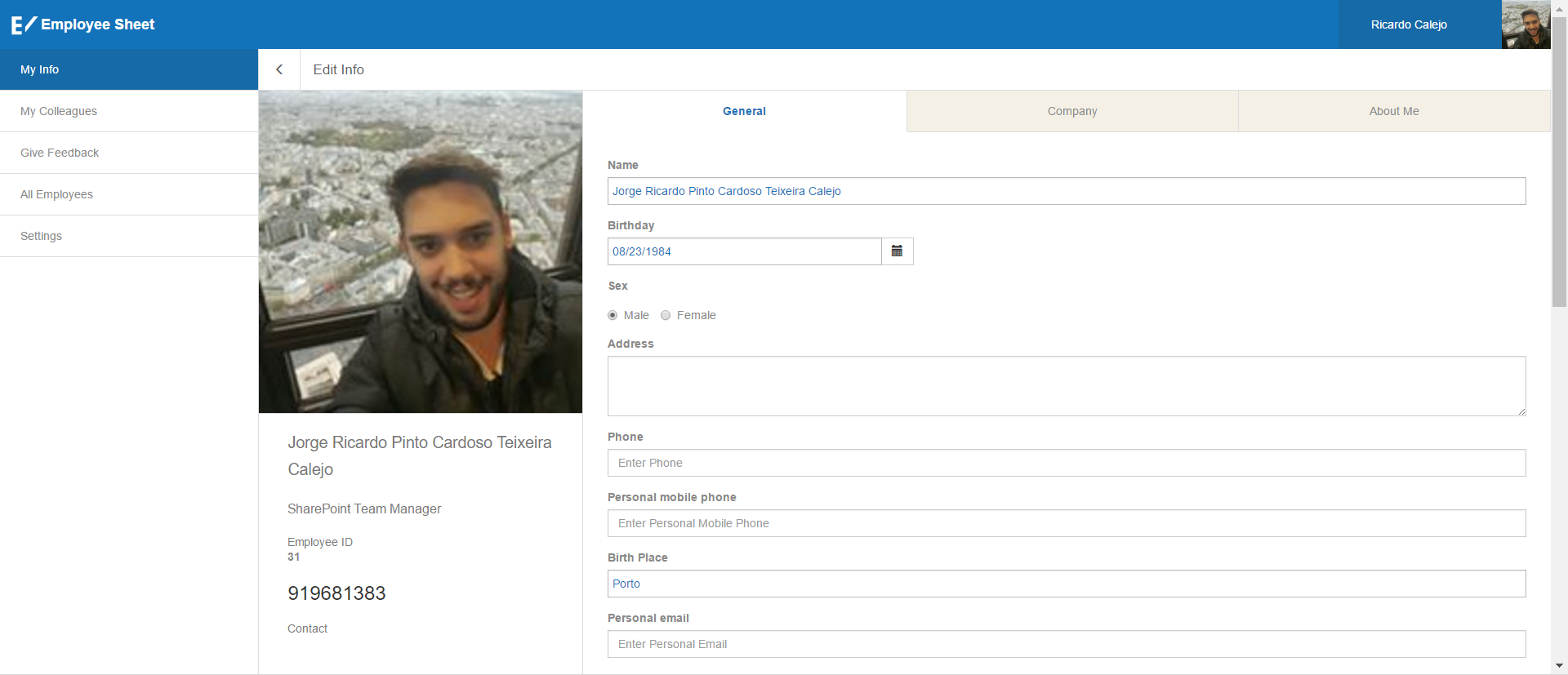The width and height of the screenshot is (1568, 675).
Task: Click the Address textarea resize handle
Action: pyautogui.click(x=1521, y=411)
